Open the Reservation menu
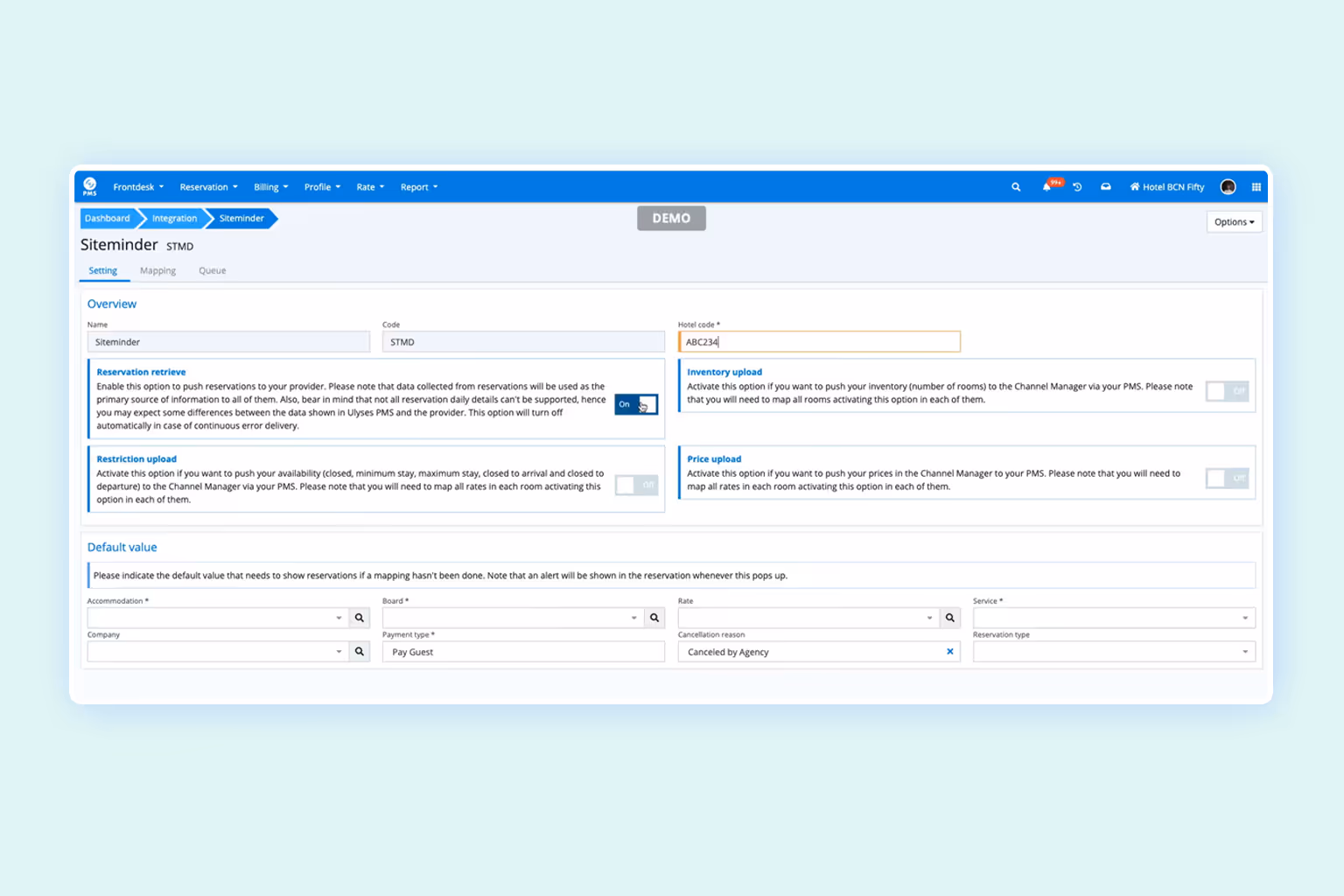This screenshot has width=1344, height=896. (208, 187)
